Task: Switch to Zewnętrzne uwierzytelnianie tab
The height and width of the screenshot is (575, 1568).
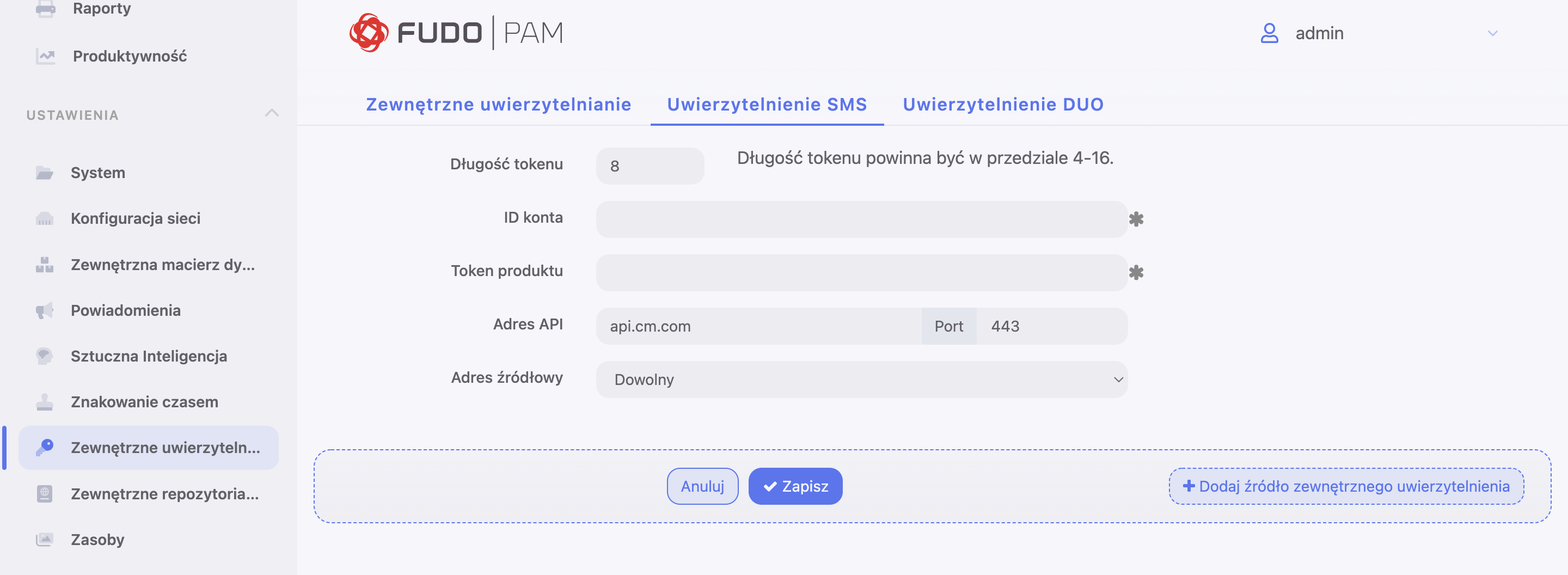Action: click(x=498, y=104)
